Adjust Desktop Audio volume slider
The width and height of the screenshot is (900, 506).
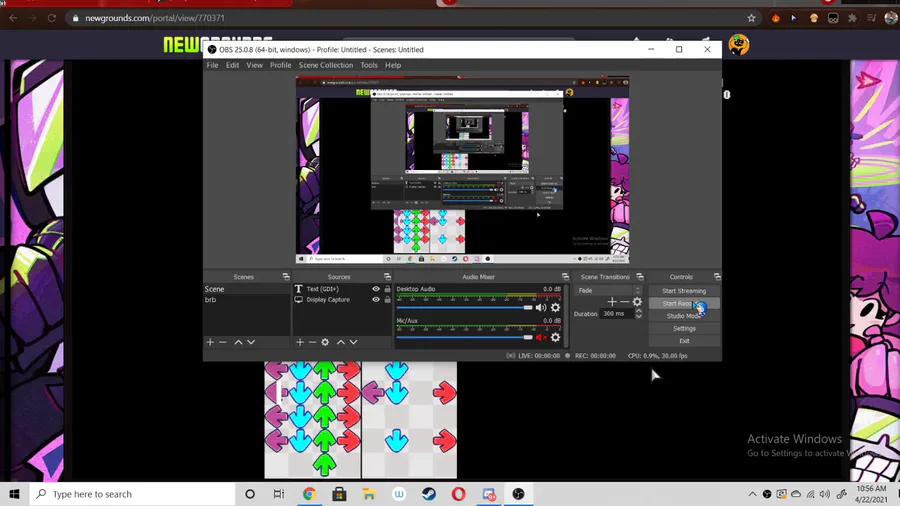pyautogui.click(x=464, y=308)
